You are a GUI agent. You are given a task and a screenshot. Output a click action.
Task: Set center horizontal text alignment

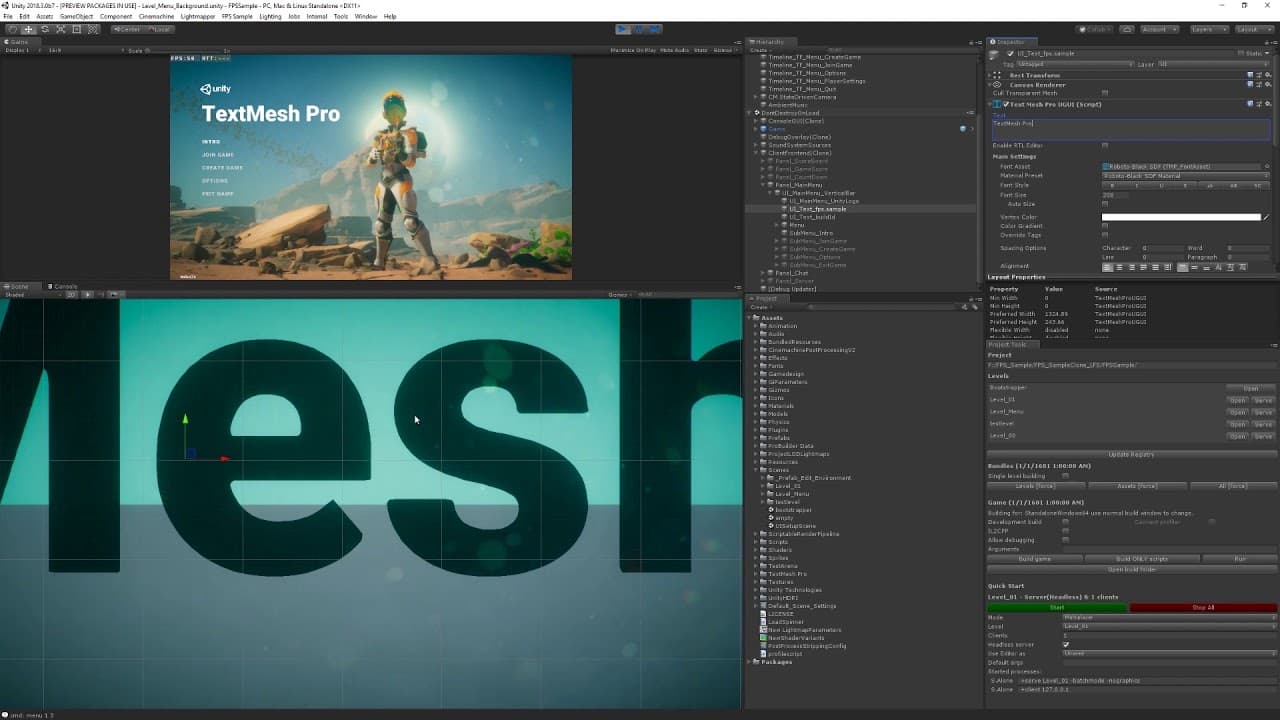1120,267
